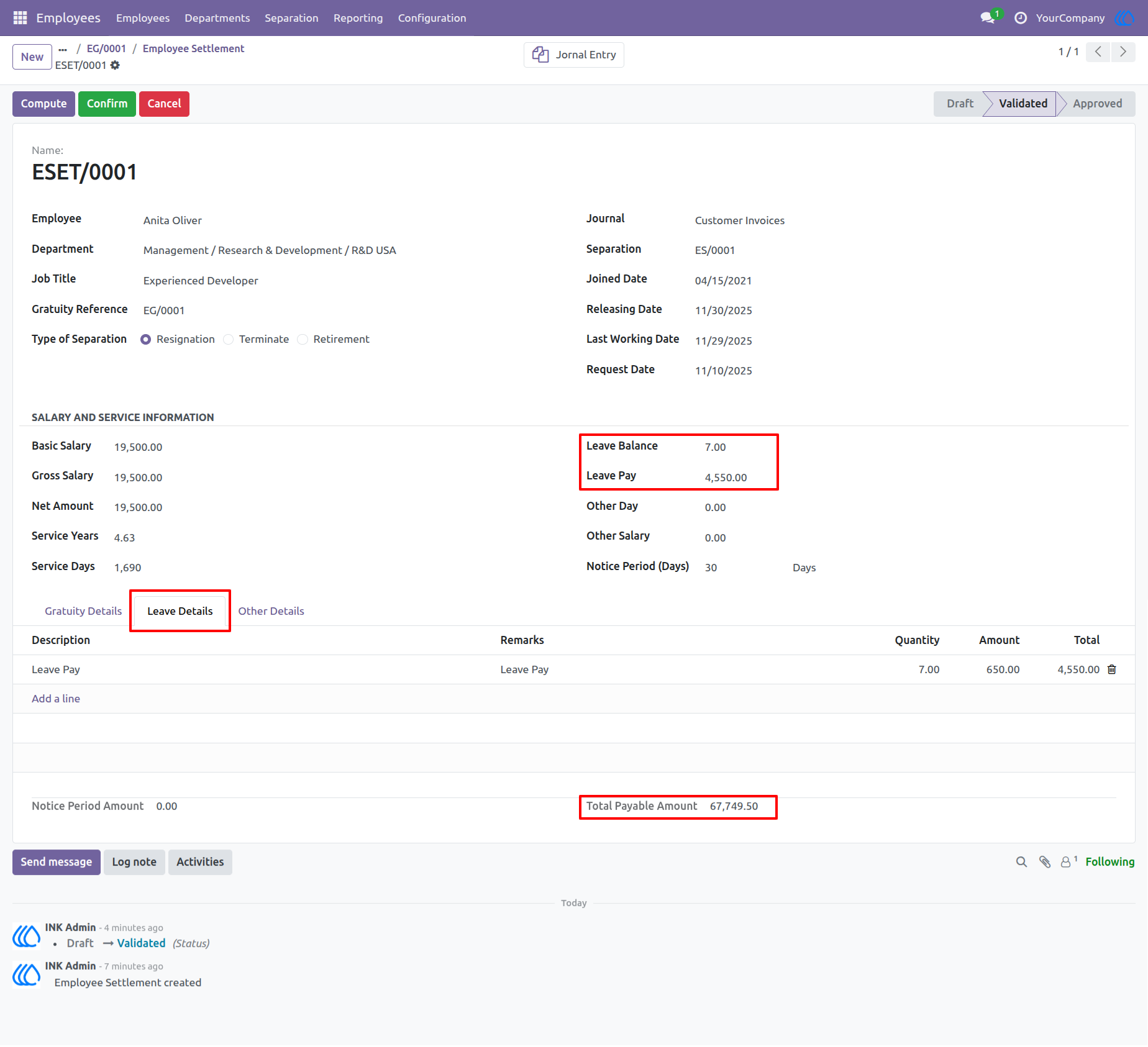This screenshot has width=1148, height=1047.
Task: Switch to Gratuity Details tab
Action: pos(83,611)
